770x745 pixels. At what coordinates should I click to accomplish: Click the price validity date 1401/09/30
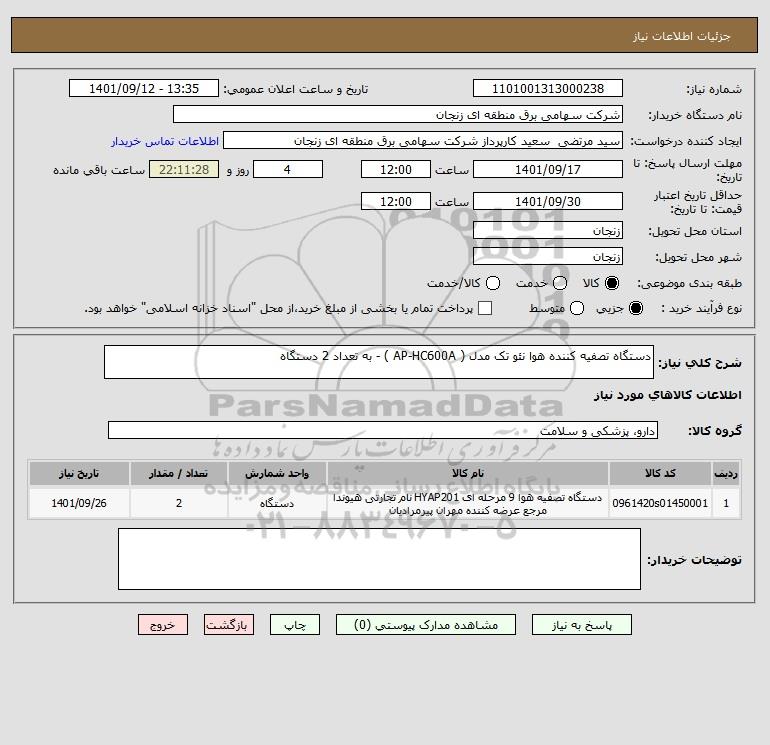click(x=548, y=201)
